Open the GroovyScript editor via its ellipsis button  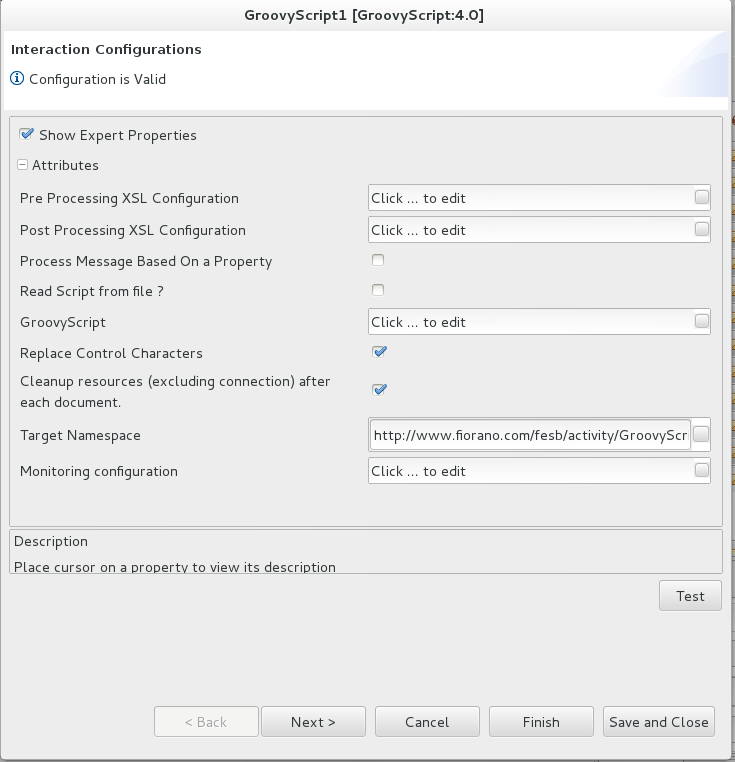coord(701,321)
